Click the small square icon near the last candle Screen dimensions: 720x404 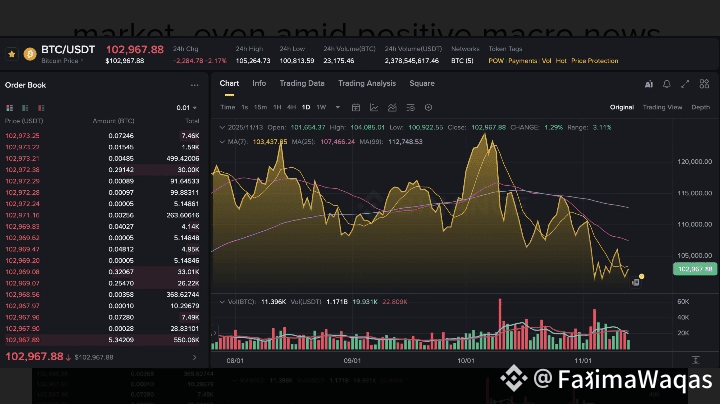click(636, 282)
